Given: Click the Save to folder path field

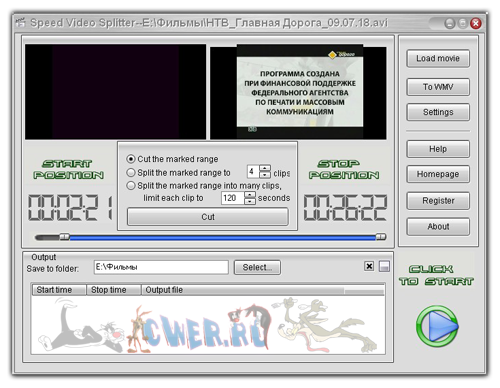Looking at the screenshot, I should (161, 267).
